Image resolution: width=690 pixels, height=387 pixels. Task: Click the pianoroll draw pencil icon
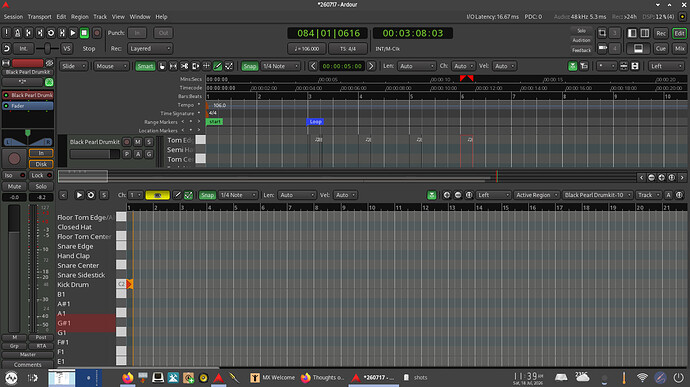(177, 195)
